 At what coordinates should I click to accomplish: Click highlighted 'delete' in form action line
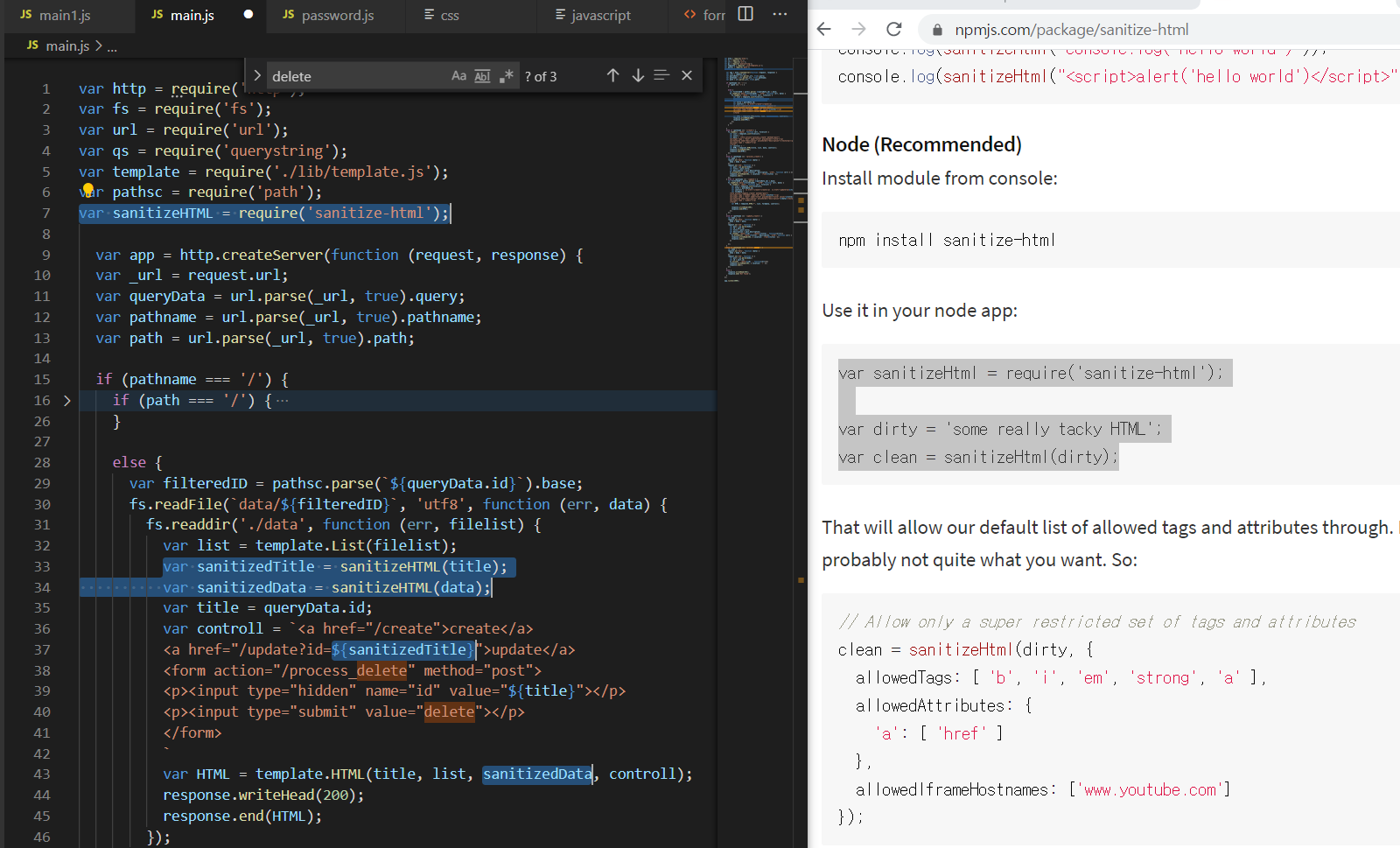pos(381,670)
